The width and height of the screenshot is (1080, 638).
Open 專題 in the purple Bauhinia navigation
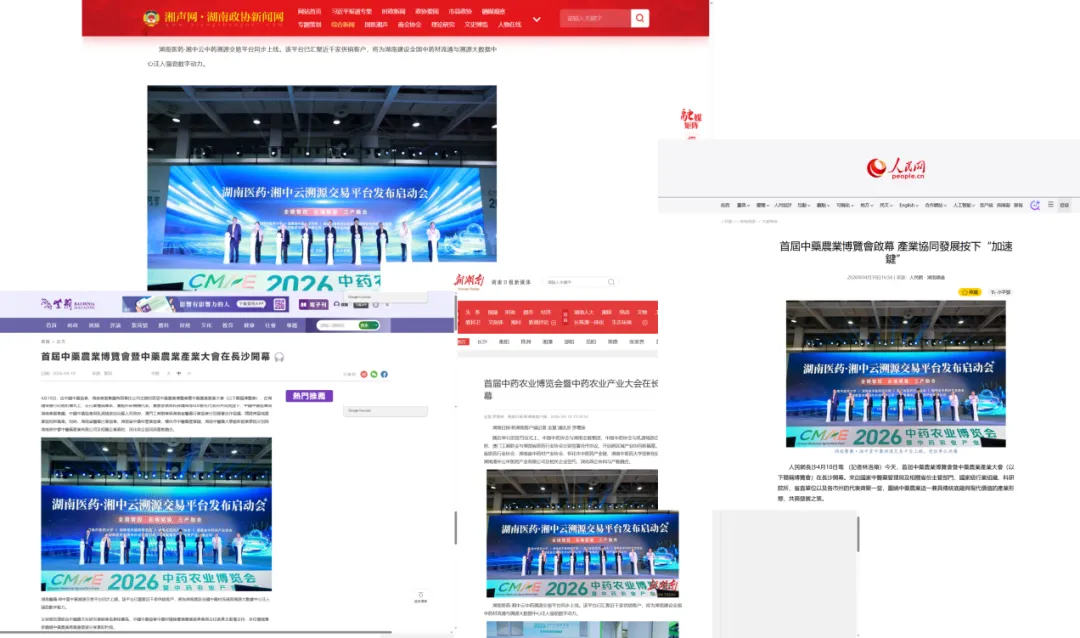click(292, 325)
